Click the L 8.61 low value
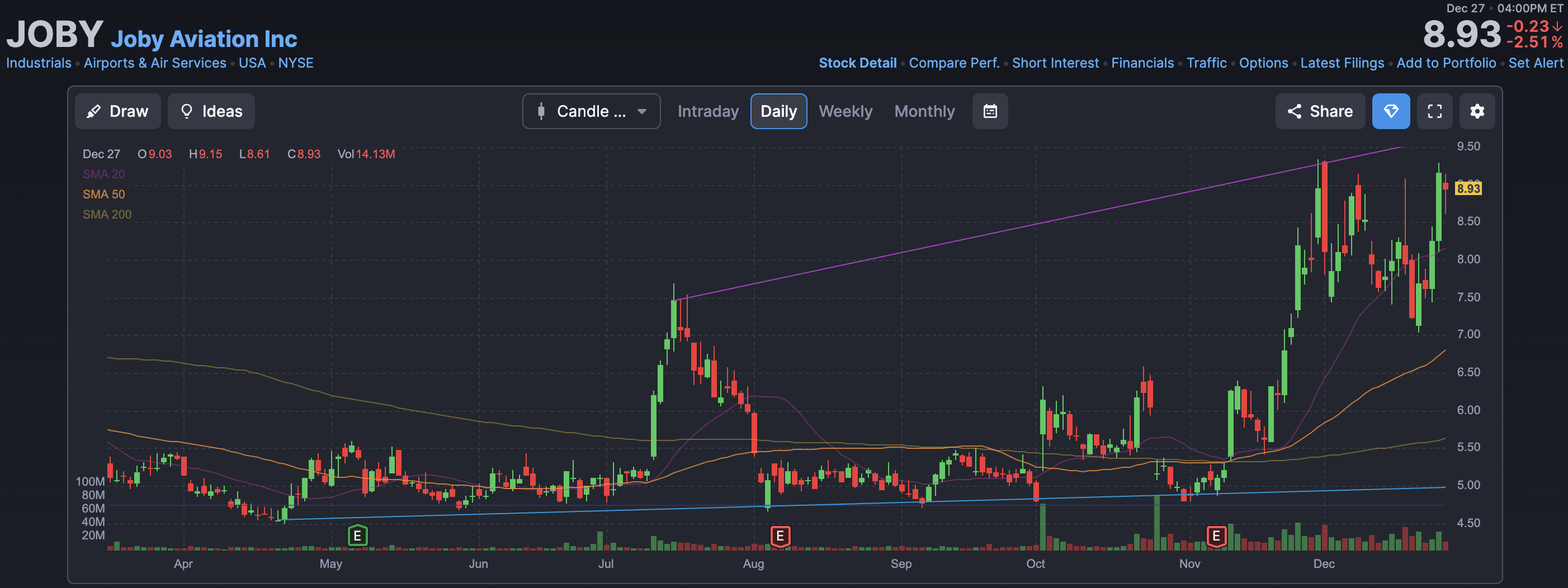This screenshot has width=1568, height=588. click(x=254, y=154)
